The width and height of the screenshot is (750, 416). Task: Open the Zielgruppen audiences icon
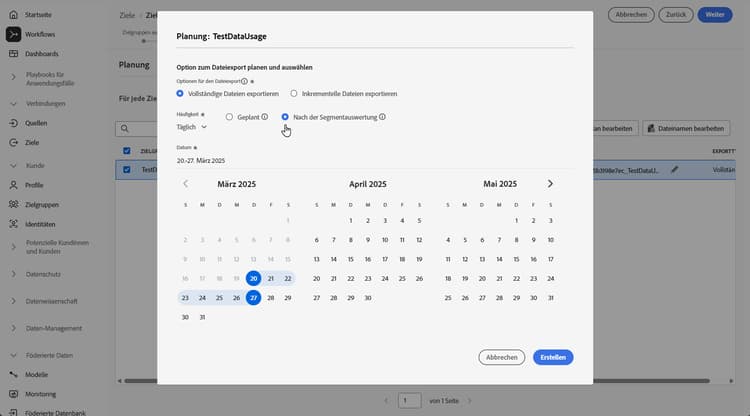pyautogui.click(x=13, y=204)
